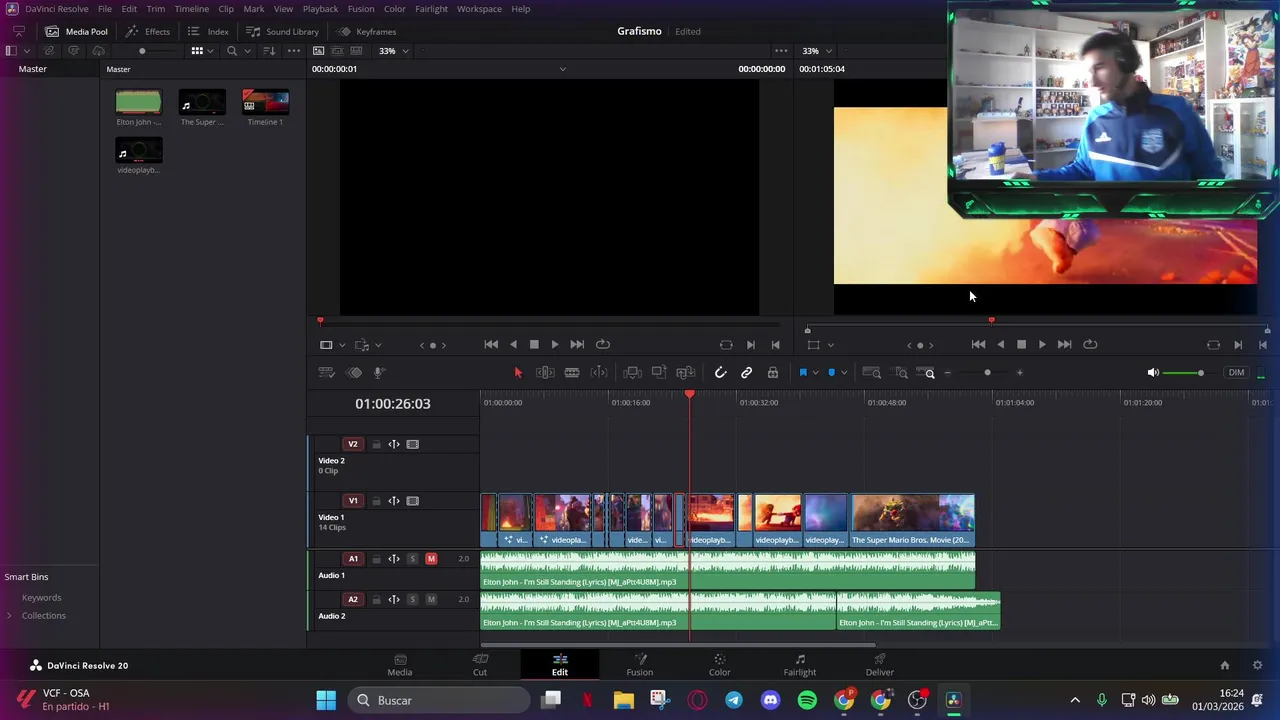Open the timeline viewer zoom 33% dropdown
This screenshot has height=720, width=1280.
tap(816, 51)
